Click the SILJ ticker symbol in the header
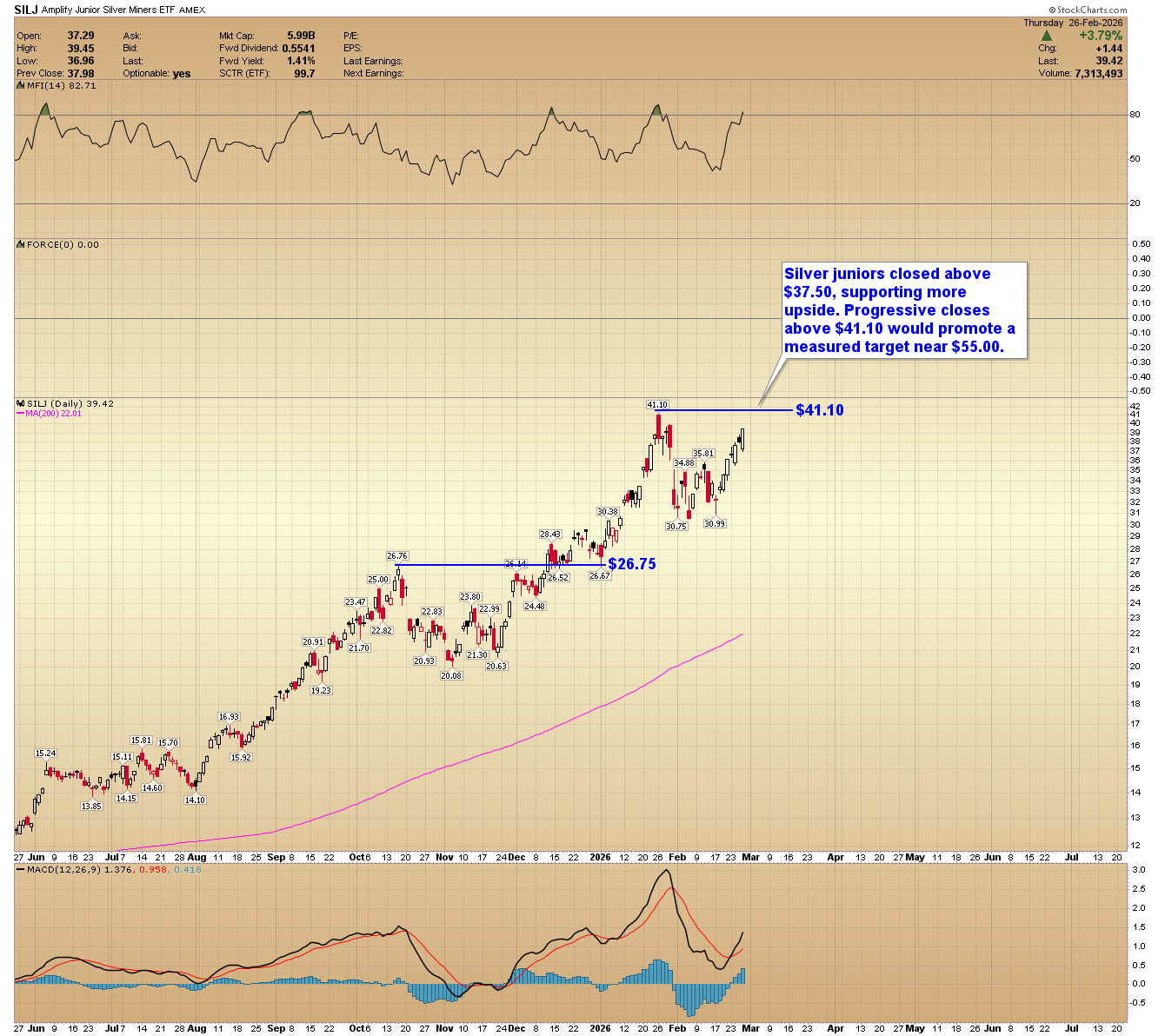 coord(26,10)
